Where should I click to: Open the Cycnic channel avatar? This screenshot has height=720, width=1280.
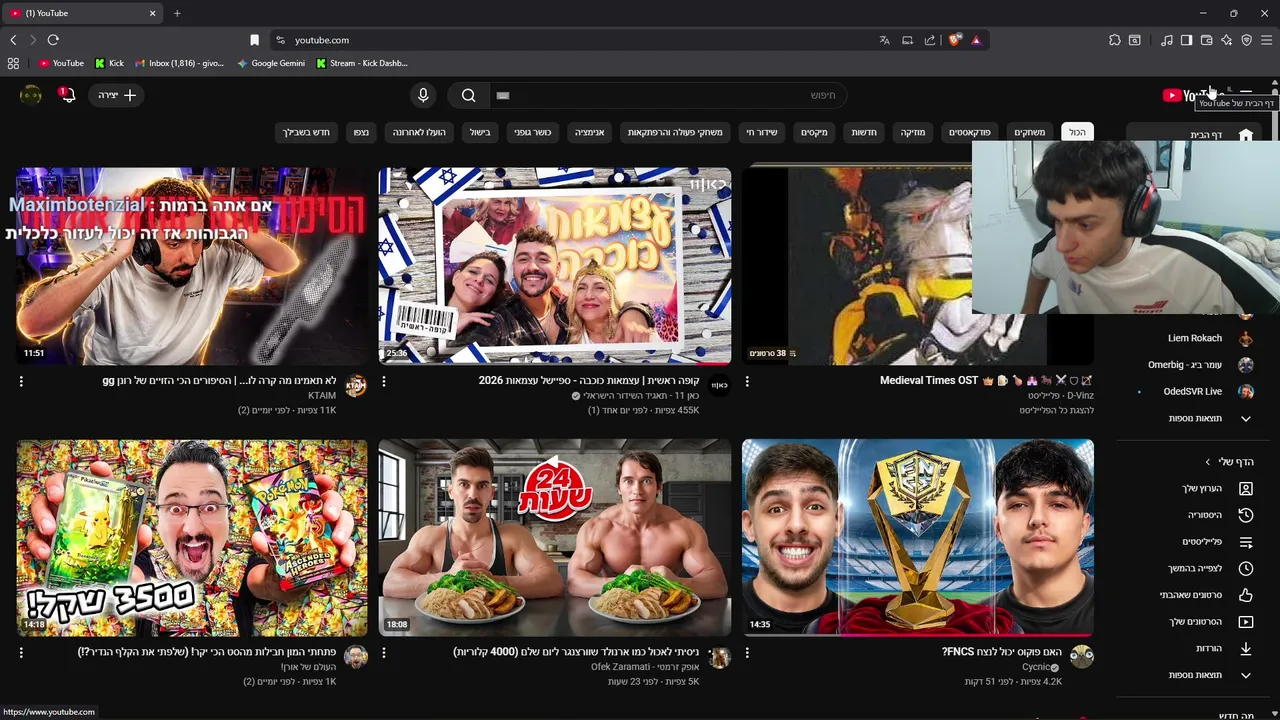point(1082,657)
